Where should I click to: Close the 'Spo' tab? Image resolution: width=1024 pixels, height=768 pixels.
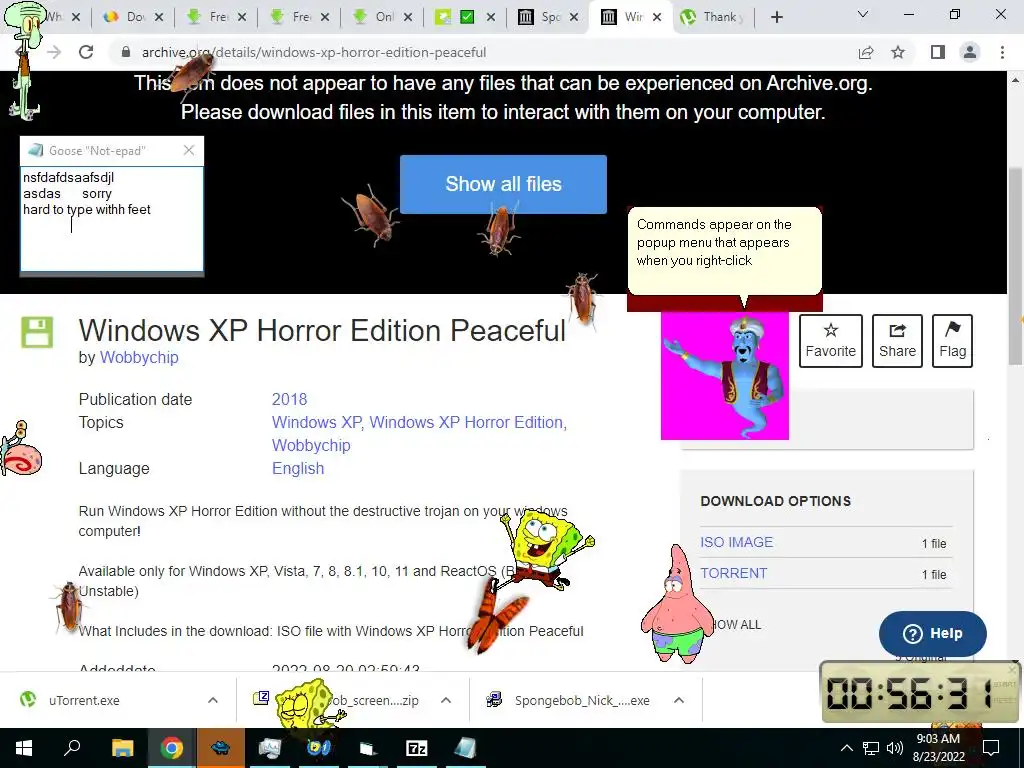pyautogui.click(x=574, y=17)
